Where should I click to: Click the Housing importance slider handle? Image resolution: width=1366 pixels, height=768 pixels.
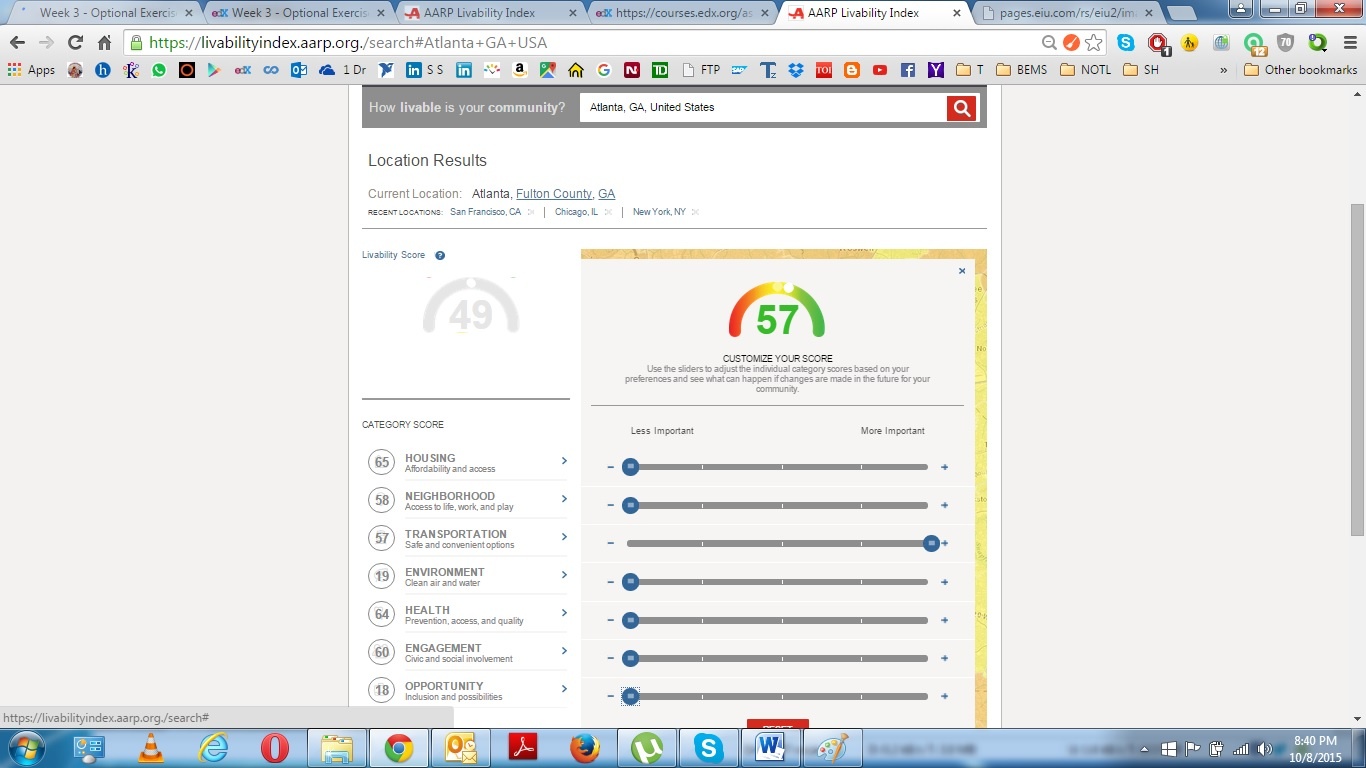(630, 467)
